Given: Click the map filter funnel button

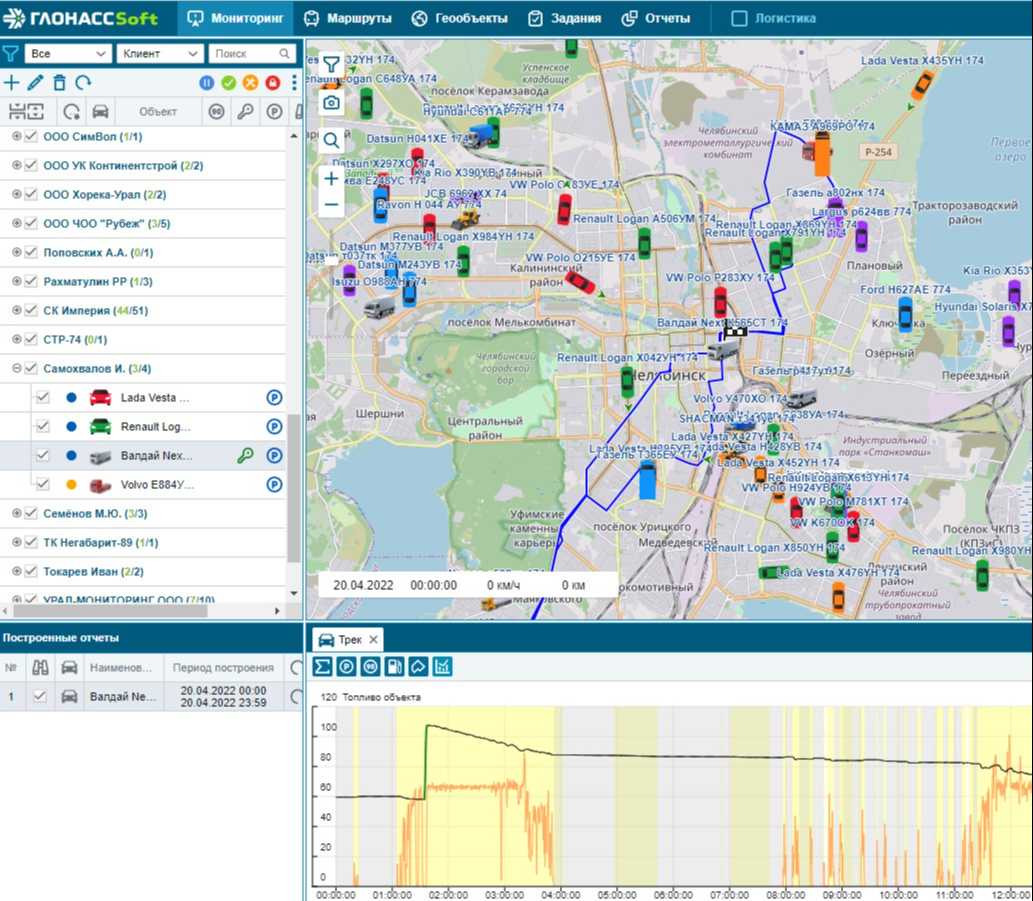Looking at the screenshot, I should (331, 64).
